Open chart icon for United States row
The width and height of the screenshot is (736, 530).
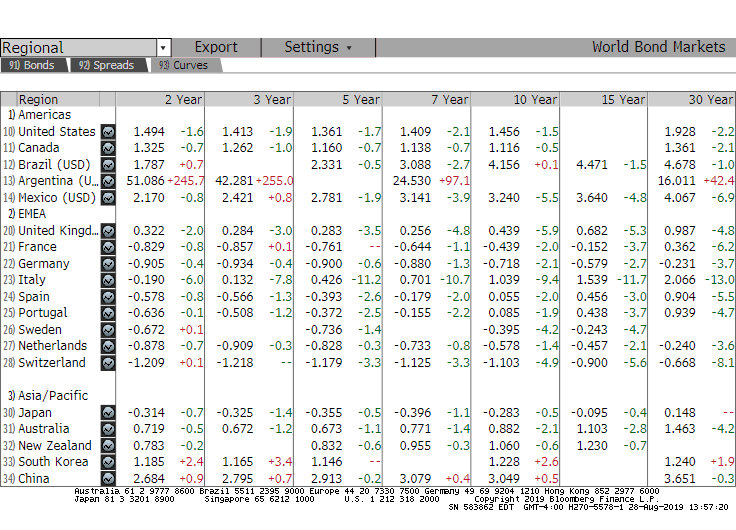click(x=108, y=132)
